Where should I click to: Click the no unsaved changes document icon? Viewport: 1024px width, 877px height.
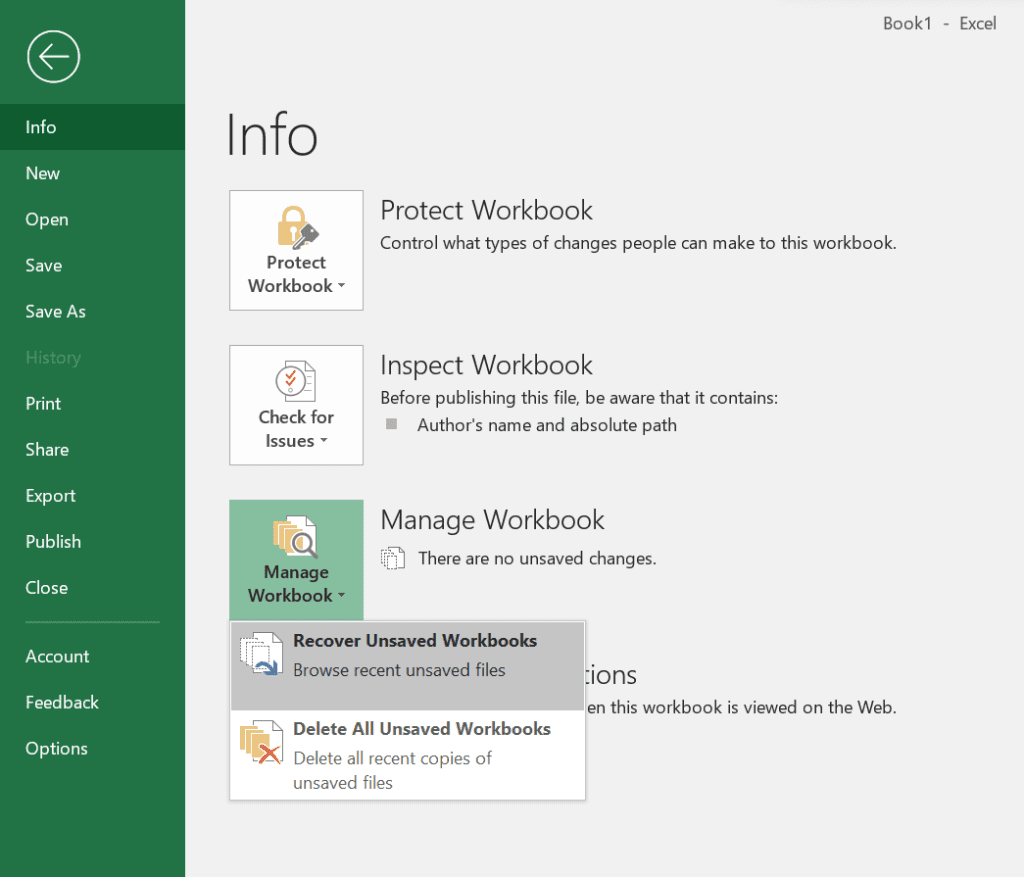393,559
